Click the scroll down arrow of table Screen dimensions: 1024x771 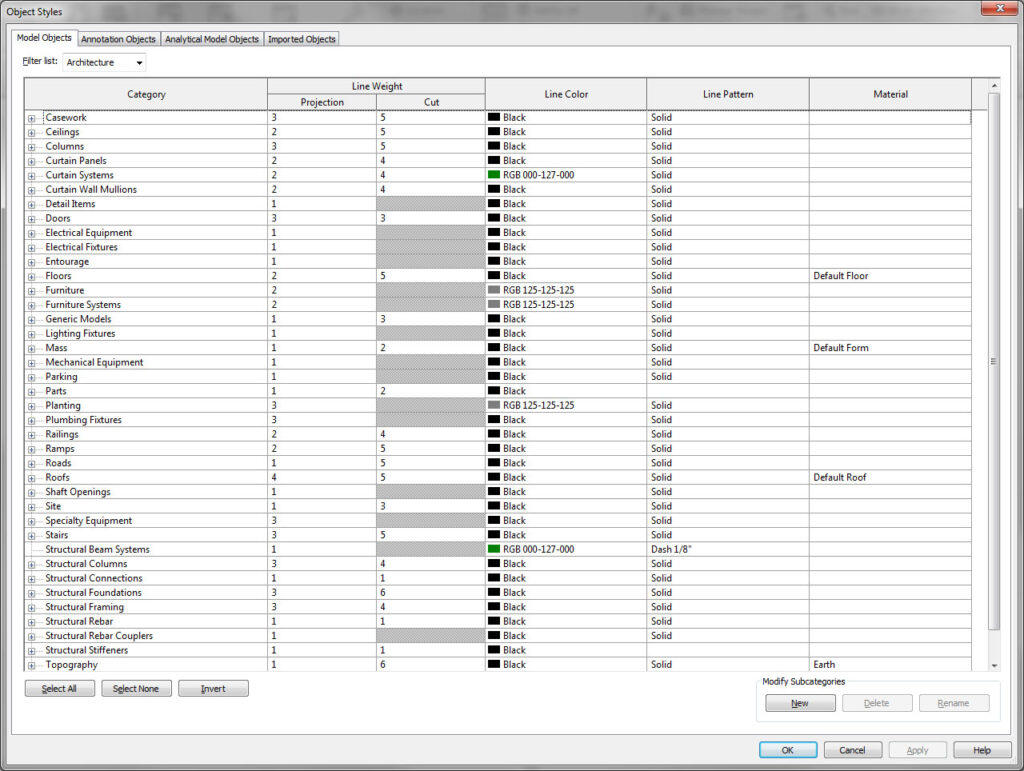click(994, 665)
